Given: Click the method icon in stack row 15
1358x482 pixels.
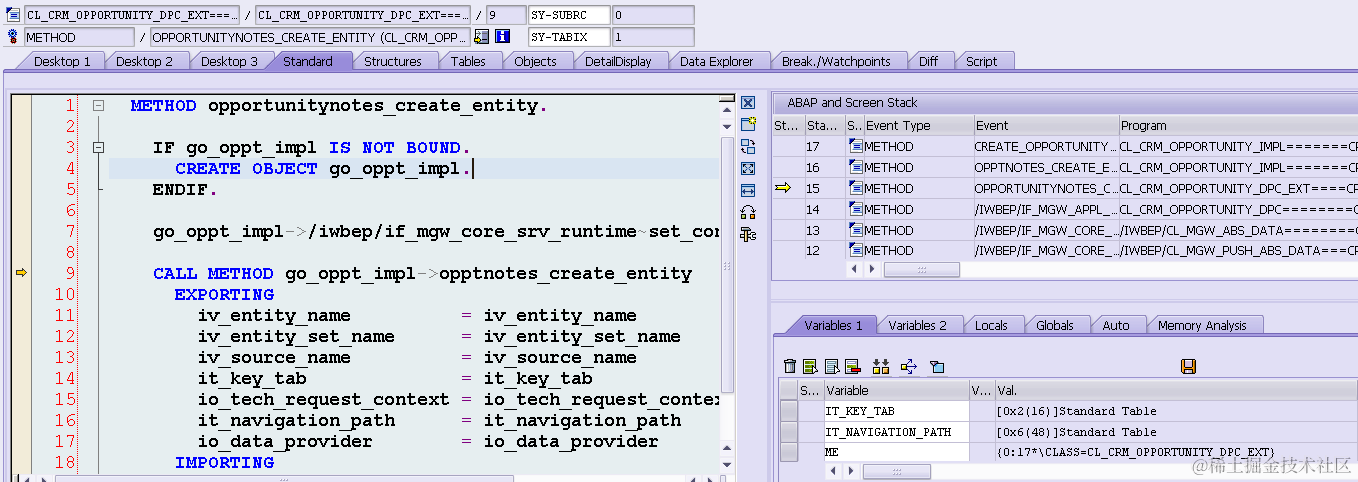Looking at the screenshot, I should (x=855, y=188).
